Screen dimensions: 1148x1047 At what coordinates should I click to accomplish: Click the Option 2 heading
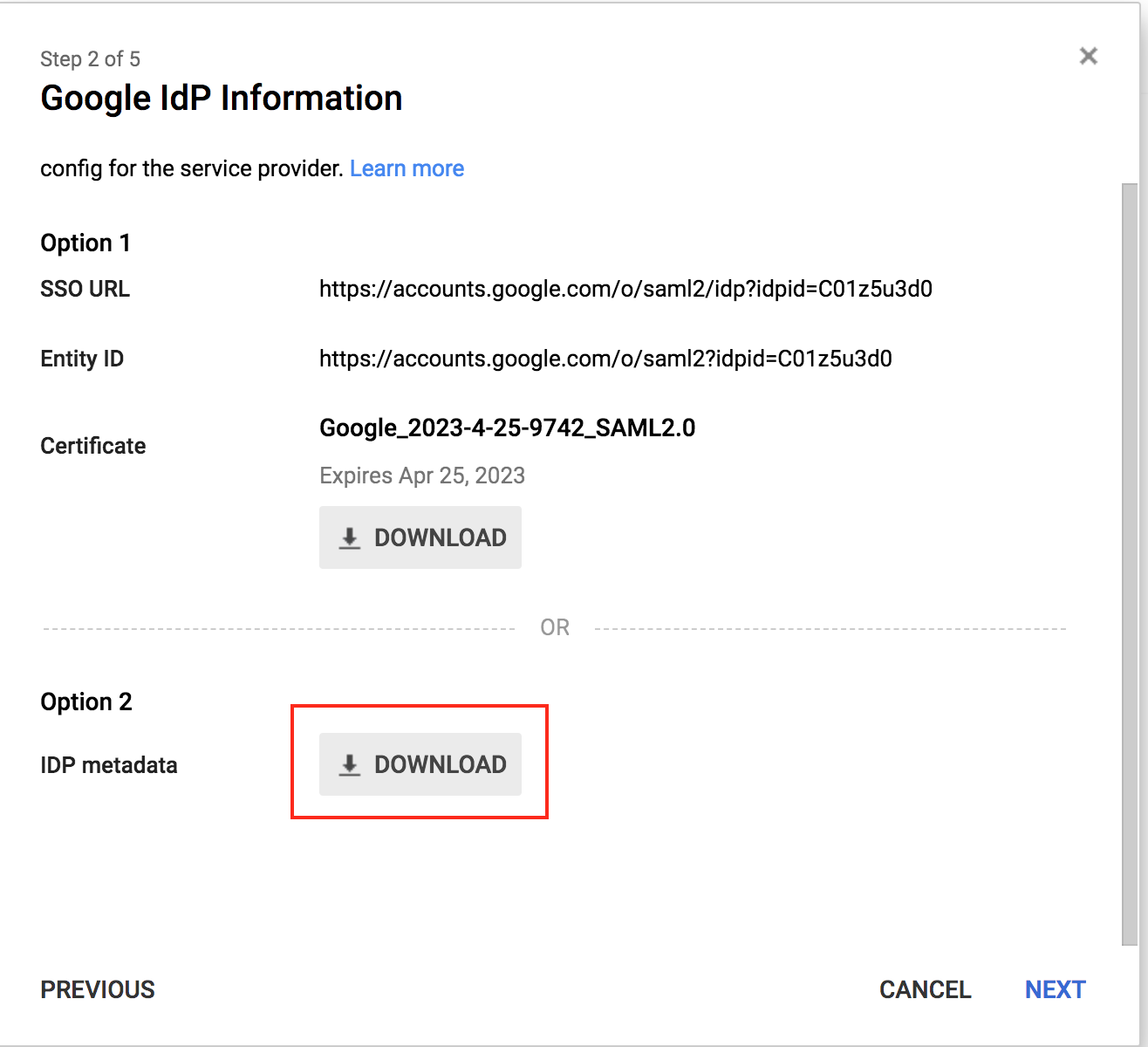click(86, 701)
